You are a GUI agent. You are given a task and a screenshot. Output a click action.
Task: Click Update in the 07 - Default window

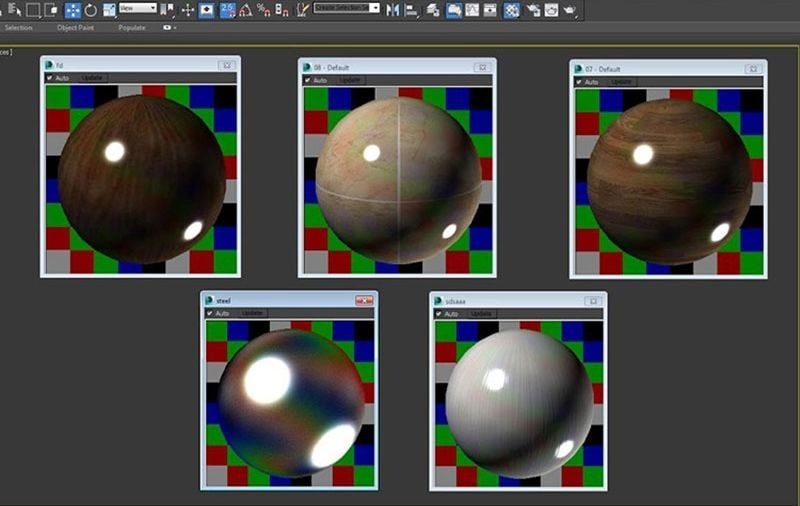point(621,82)
